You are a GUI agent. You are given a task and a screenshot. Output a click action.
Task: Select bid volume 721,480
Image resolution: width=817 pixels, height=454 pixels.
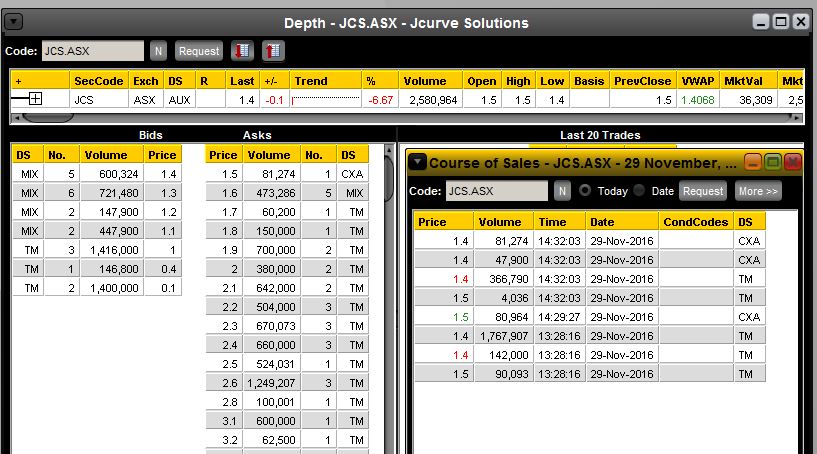click(x=119, y=193)
